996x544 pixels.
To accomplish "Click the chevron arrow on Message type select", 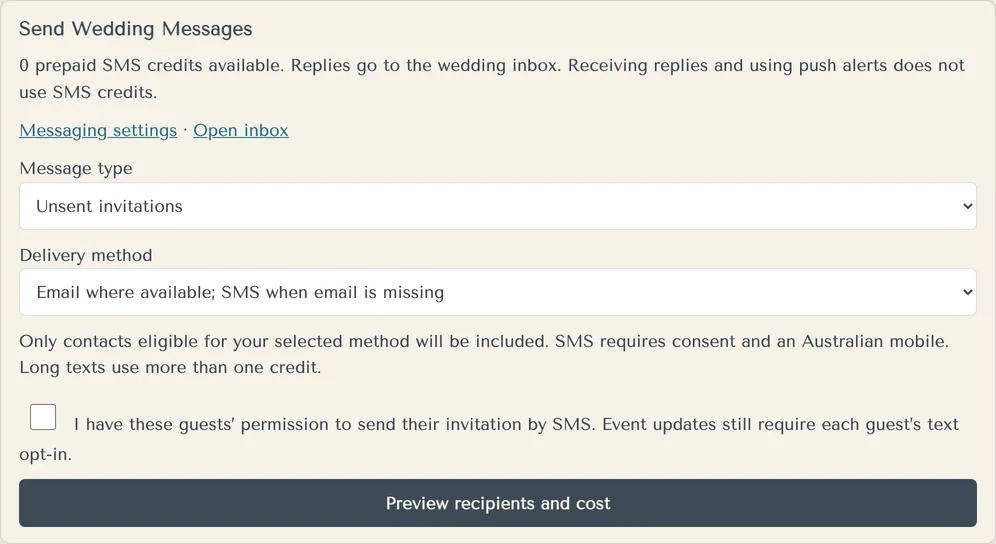I will click(967, 206).
